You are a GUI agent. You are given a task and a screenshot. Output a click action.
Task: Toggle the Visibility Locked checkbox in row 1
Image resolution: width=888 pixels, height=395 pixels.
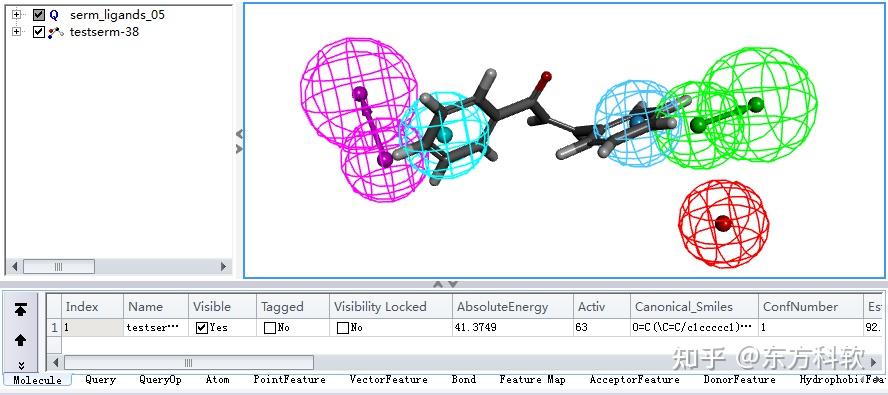click(342, 328)
